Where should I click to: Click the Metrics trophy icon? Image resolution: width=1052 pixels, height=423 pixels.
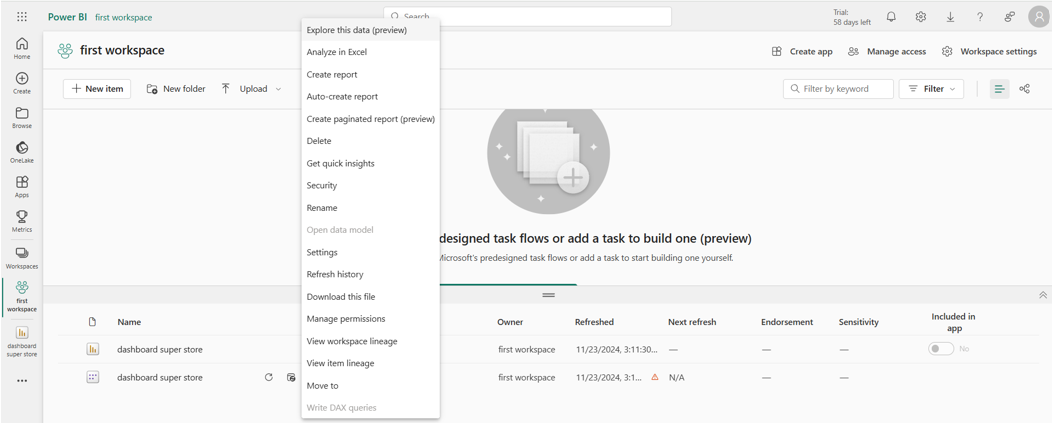pos(21,217)
